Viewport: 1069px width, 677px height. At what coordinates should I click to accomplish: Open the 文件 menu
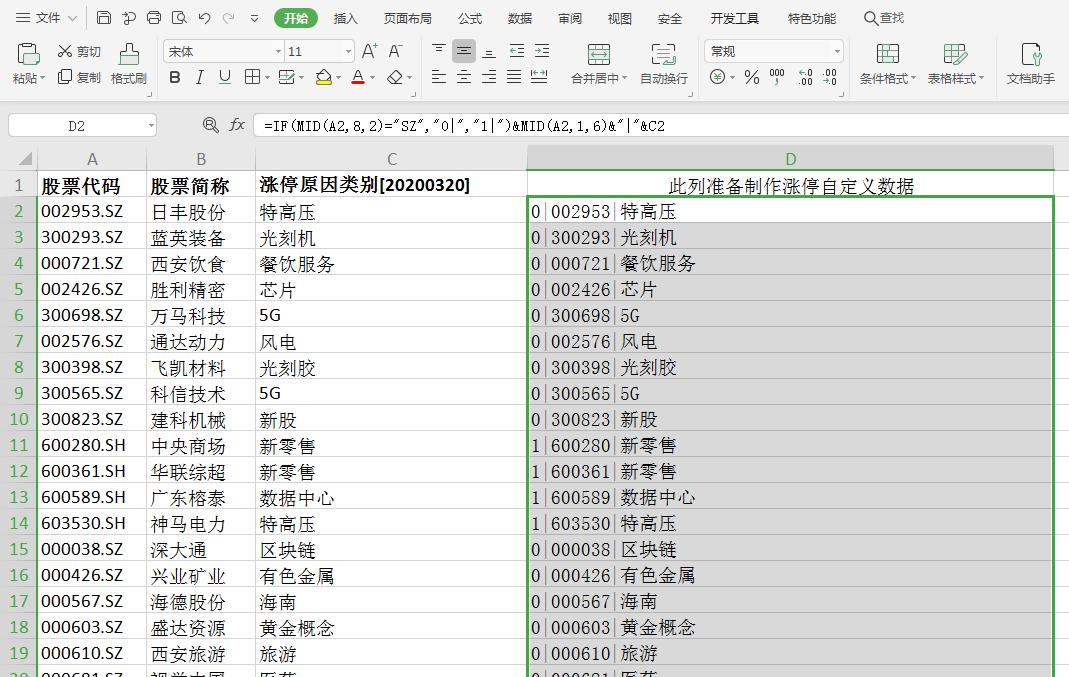click(47, 16)
